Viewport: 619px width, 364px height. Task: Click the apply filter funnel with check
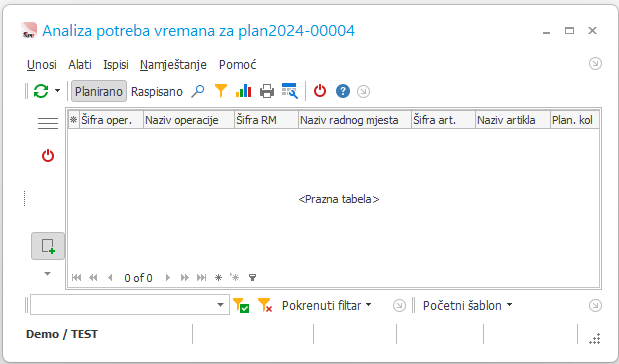(x=241, y=305)
